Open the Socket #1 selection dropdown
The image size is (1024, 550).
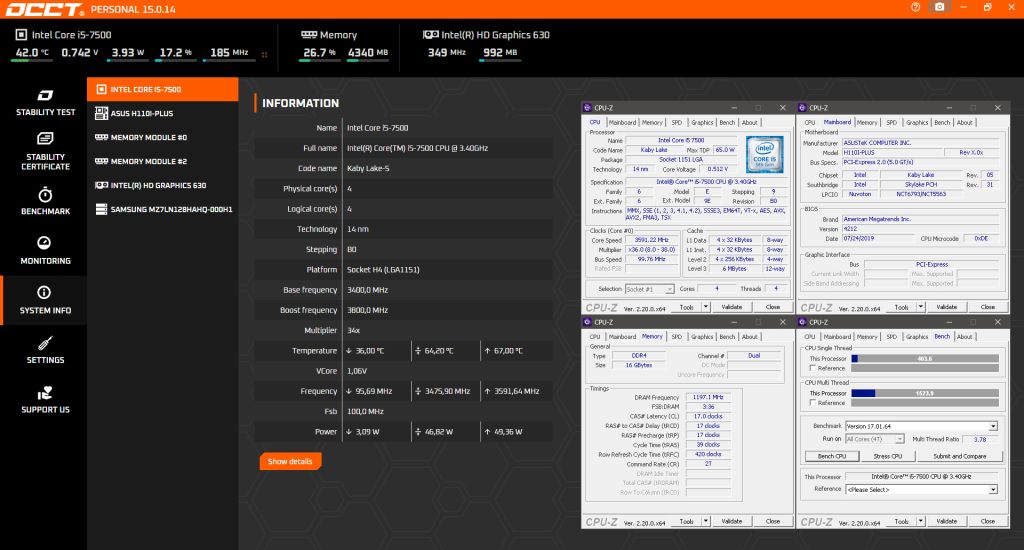[649, 289]
